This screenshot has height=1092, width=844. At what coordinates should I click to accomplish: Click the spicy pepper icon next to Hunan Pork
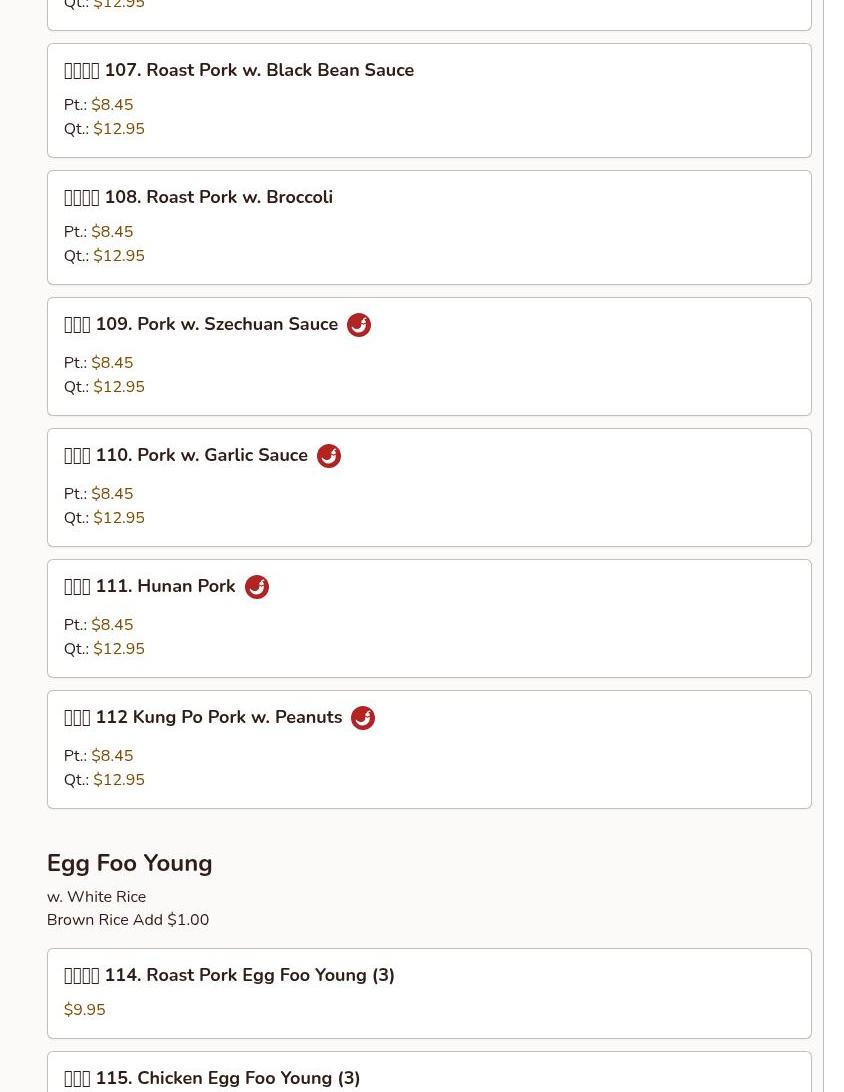pyautogui.click(x=257, y=586)
